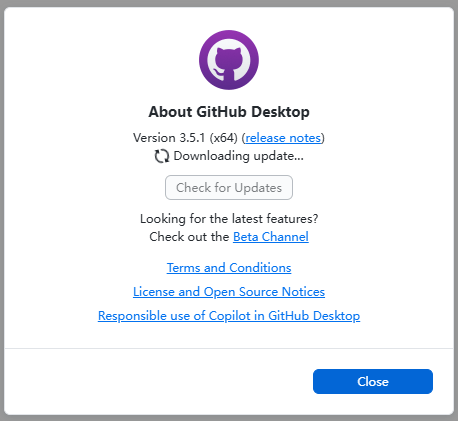Open Responsible use of Copilot link
The image size is (458, 421).
(229, 316)
